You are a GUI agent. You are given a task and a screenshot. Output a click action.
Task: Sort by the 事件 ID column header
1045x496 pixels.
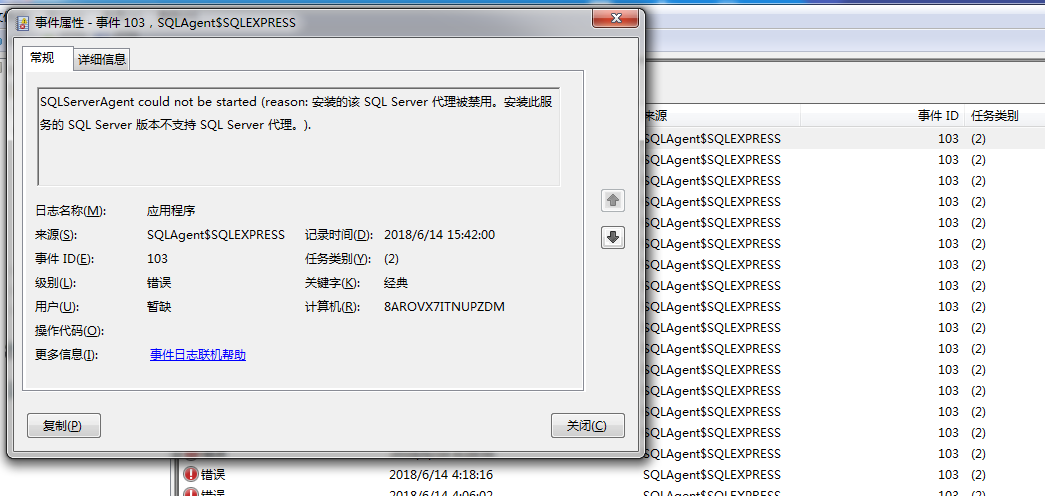pos(881,116)
